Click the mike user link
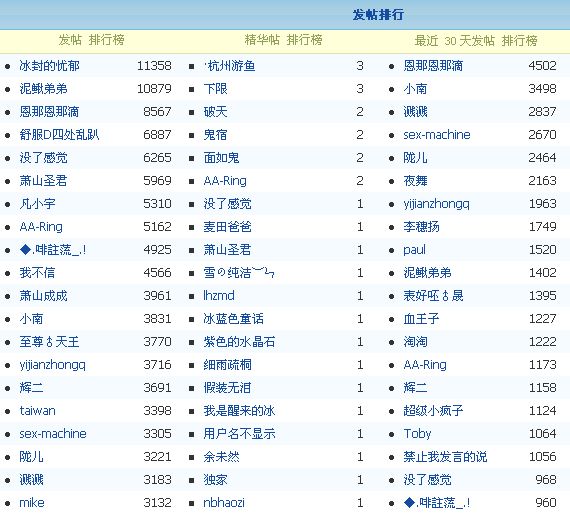Image resolution: width=570 pixels, height=515 pixels. coord(32,503)
